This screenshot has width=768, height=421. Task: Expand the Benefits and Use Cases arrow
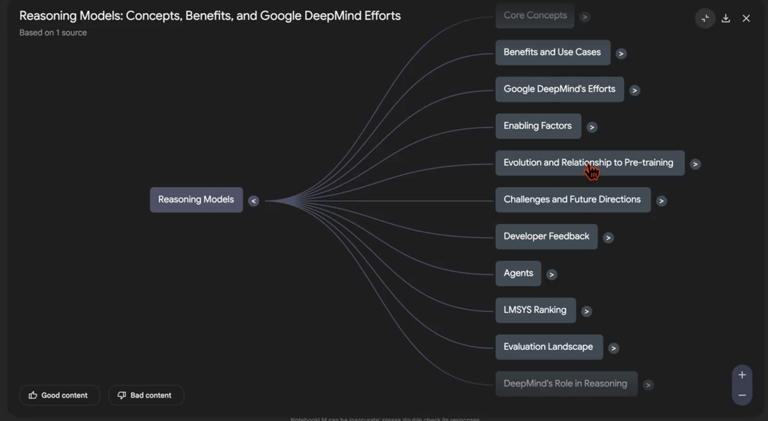coord(621,53)
